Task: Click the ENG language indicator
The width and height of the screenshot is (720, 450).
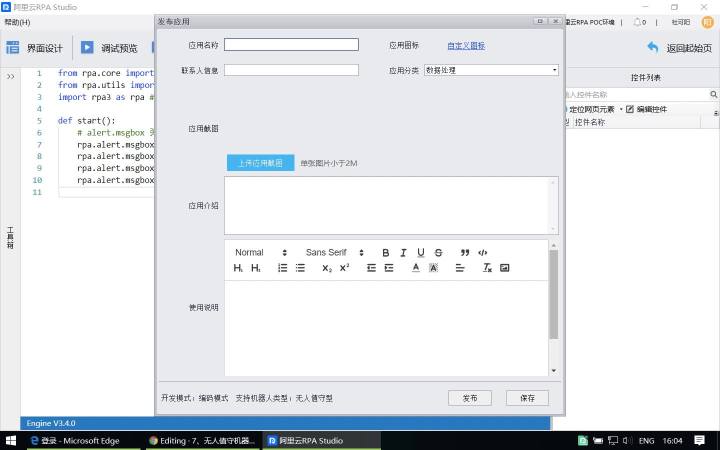Action: point(646,441)
